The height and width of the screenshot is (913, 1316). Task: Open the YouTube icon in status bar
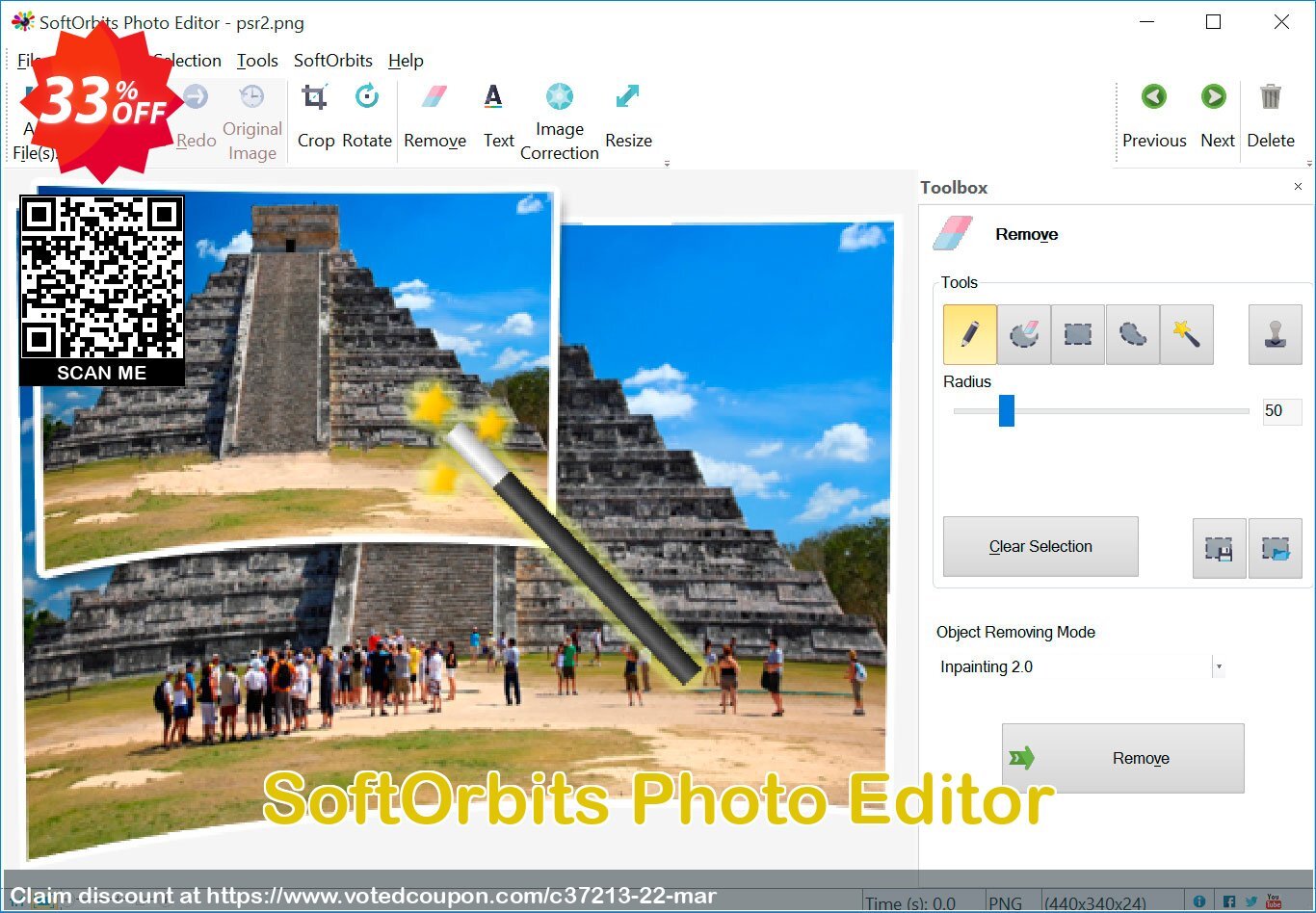[x=1274, y=902]
